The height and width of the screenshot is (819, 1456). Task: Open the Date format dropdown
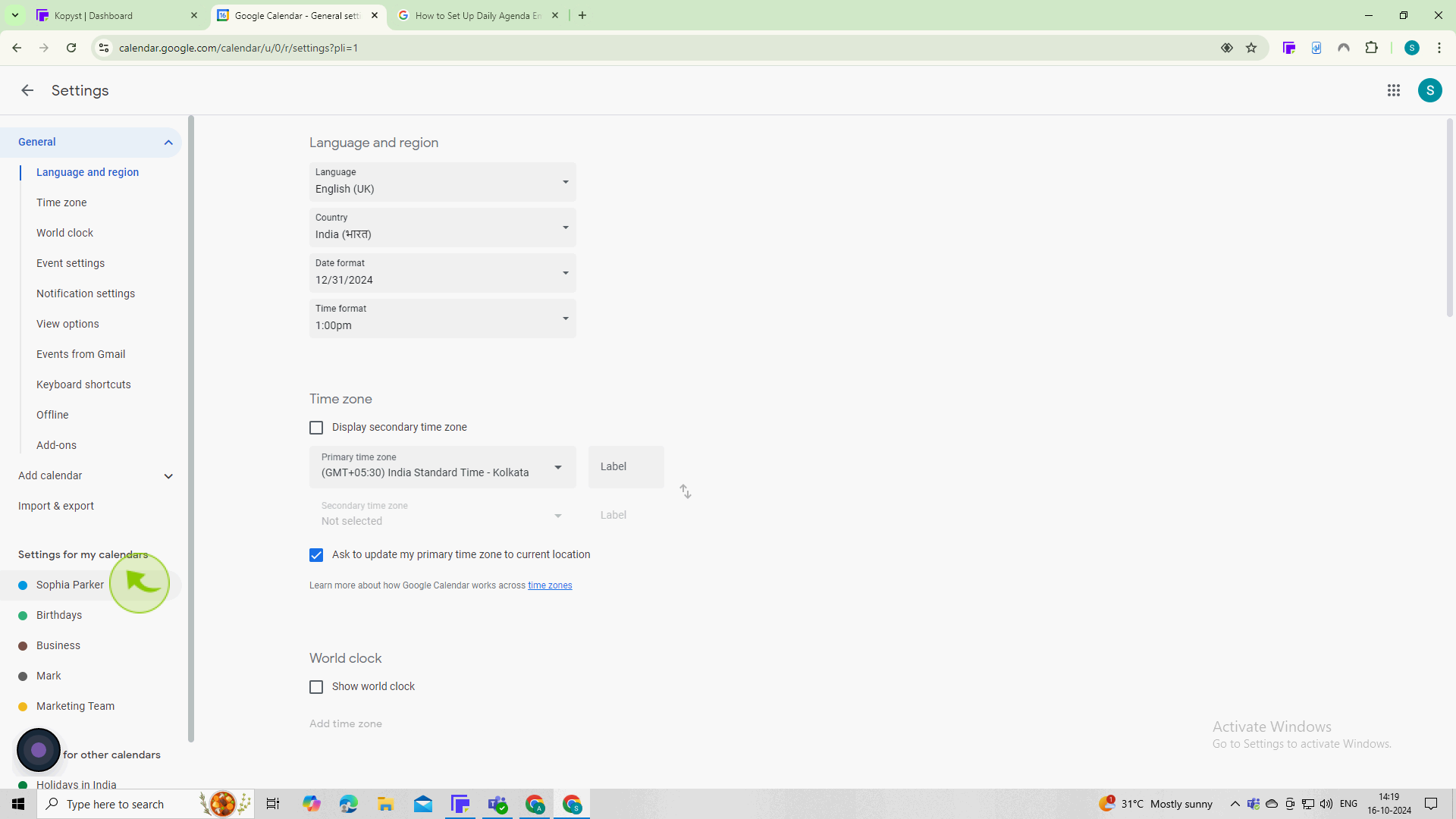(x=442, y=273)
